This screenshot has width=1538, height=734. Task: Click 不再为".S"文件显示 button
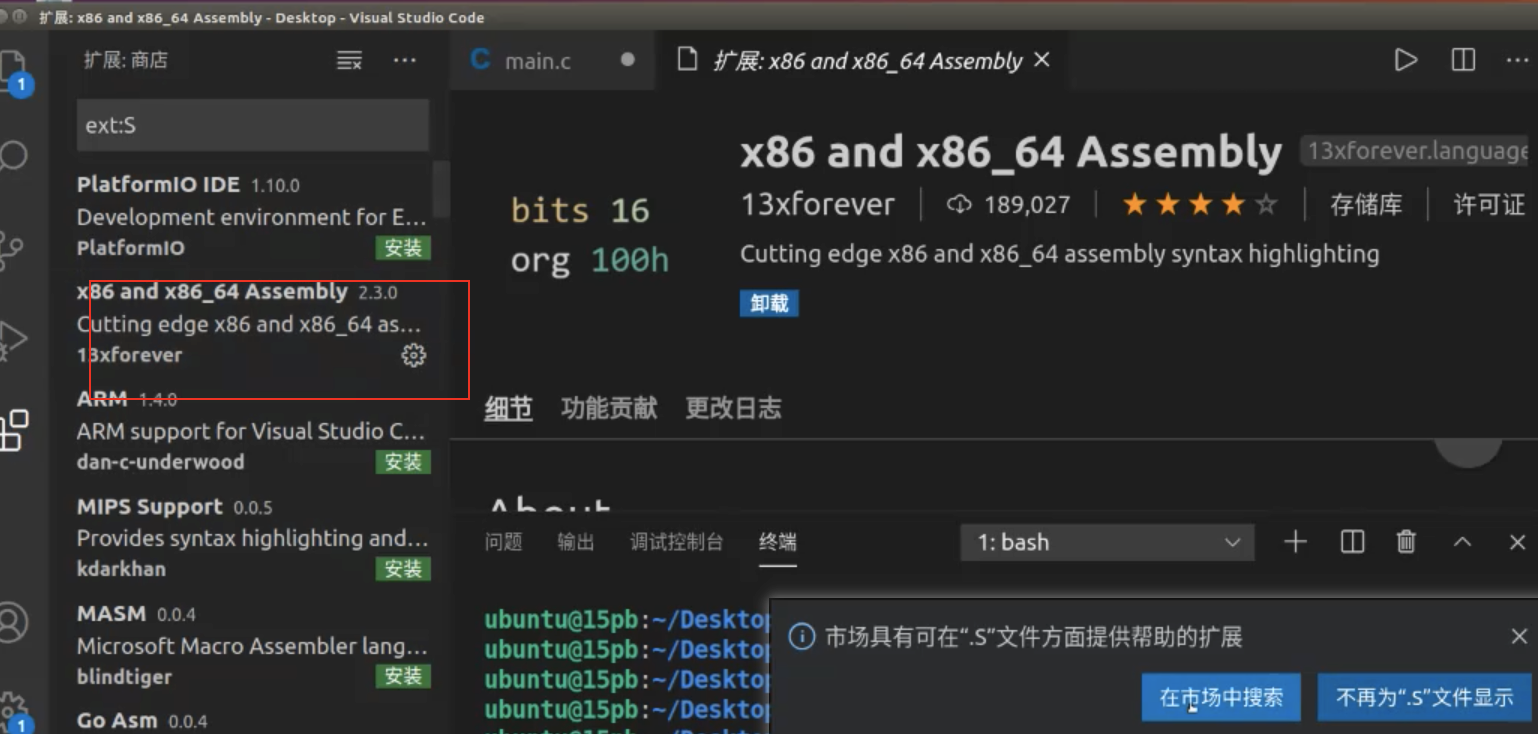click(x=1425, y=697)
